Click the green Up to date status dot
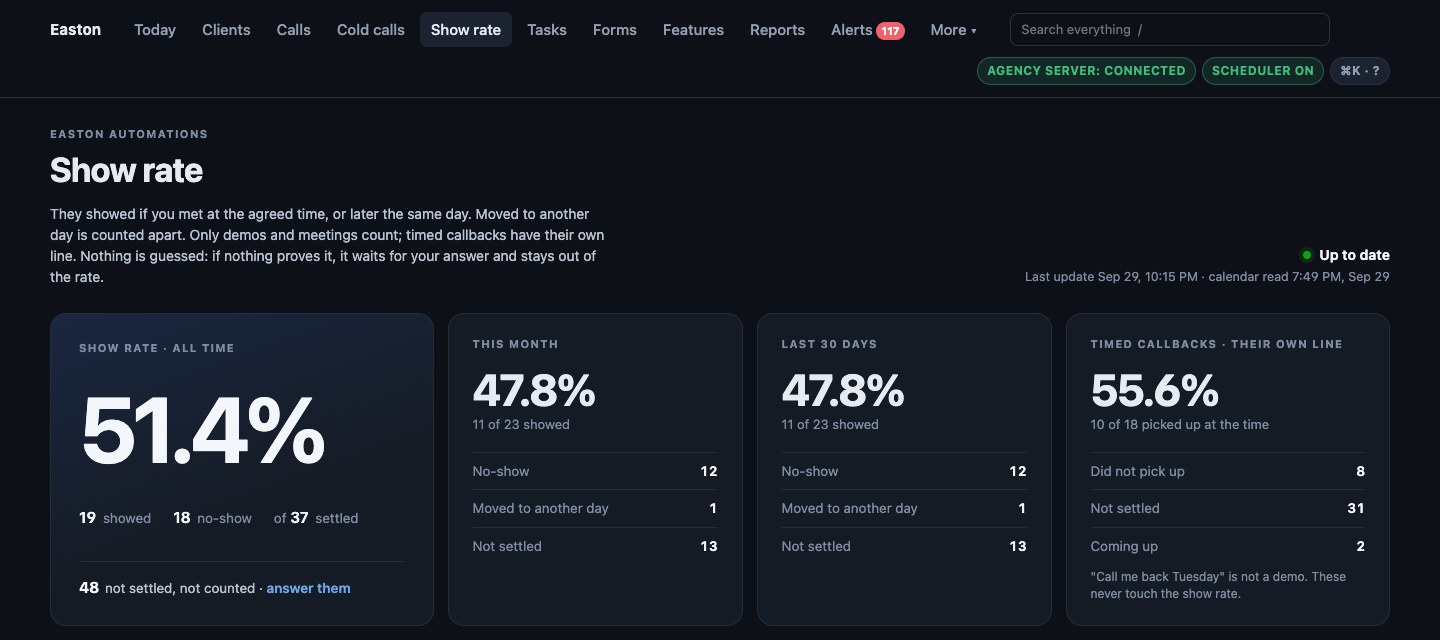 tap(1306, 255)
